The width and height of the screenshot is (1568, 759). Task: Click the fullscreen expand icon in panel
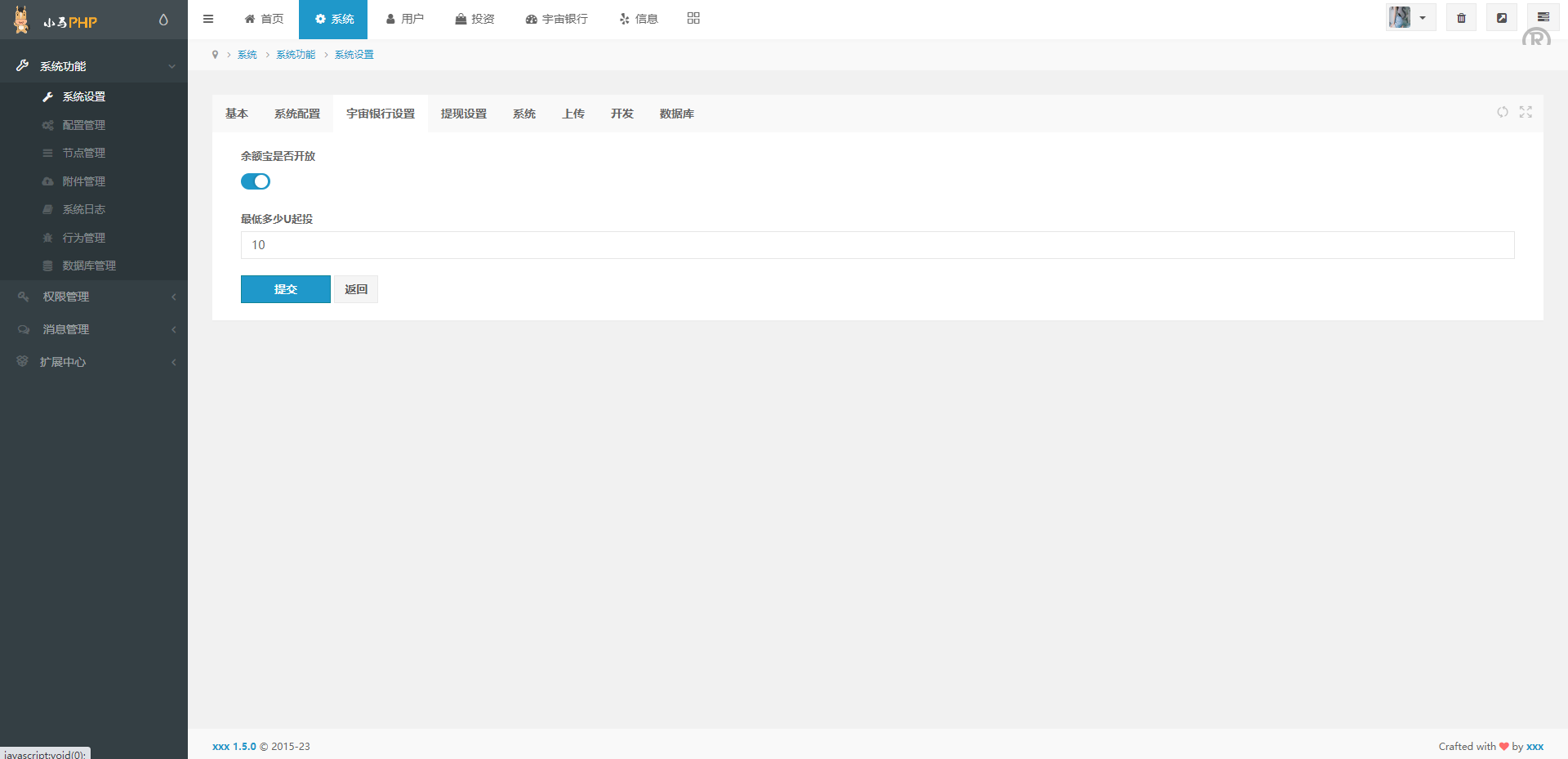tap(1525, 112)
